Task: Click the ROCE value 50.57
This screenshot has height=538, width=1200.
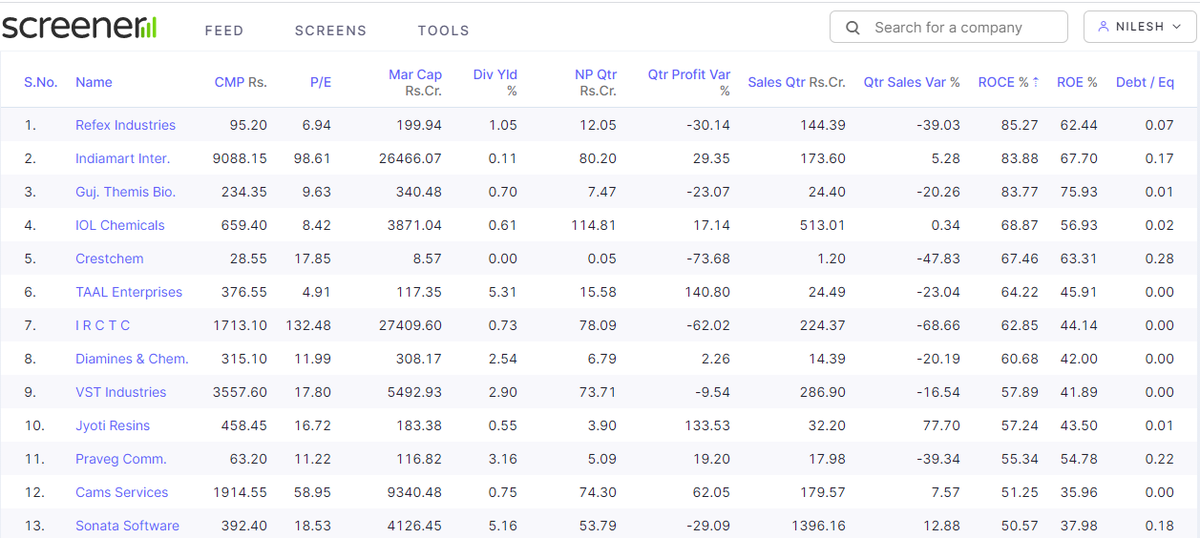Action: 1019,525
